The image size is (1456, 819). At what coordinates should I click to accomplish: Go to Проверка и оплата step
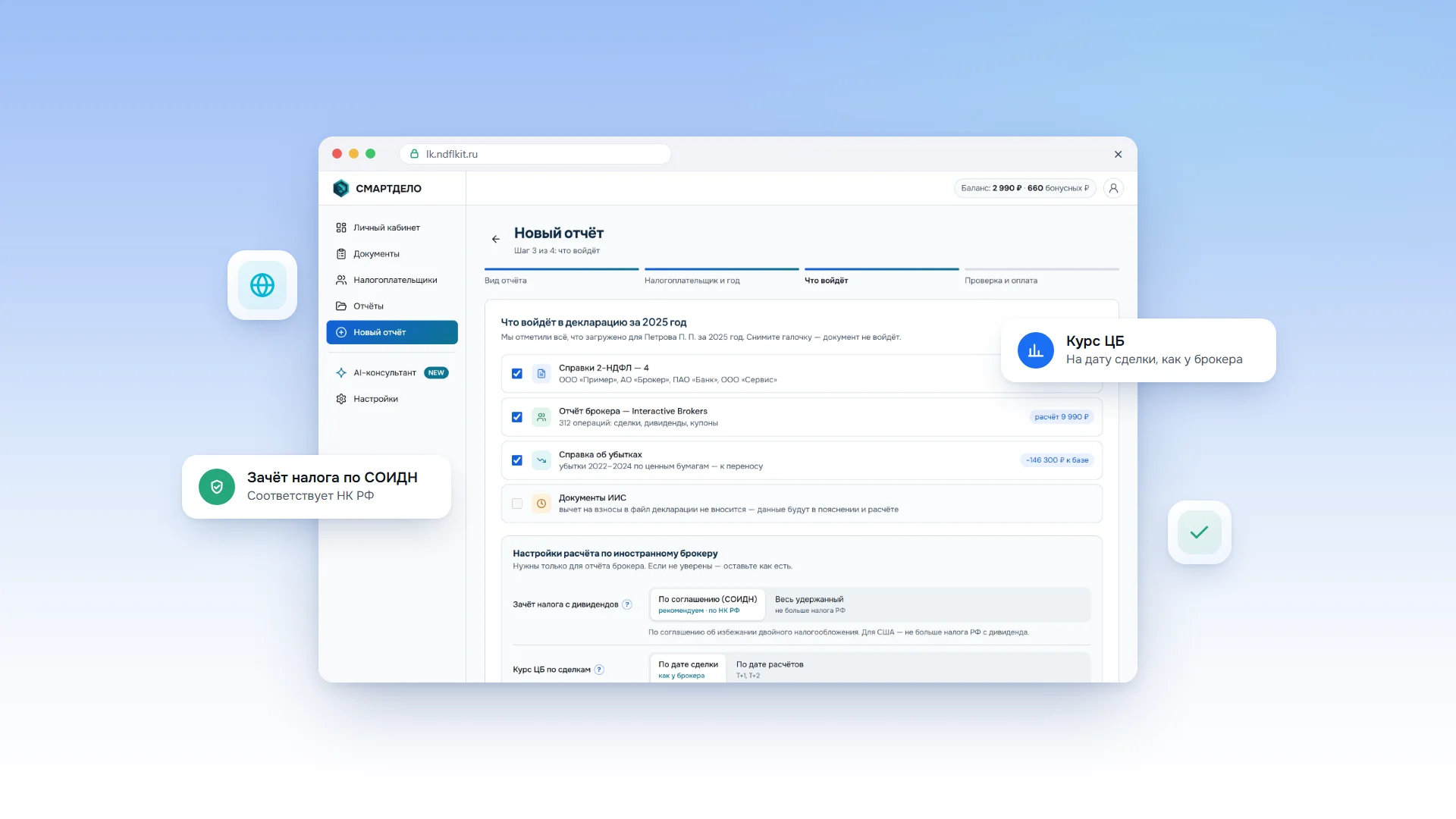tap(1042, 277)
